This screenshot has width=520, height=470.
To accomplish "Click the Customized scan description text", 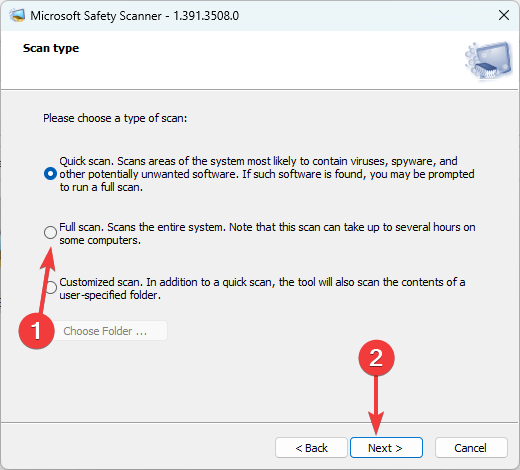I will (x=262, y=288).
